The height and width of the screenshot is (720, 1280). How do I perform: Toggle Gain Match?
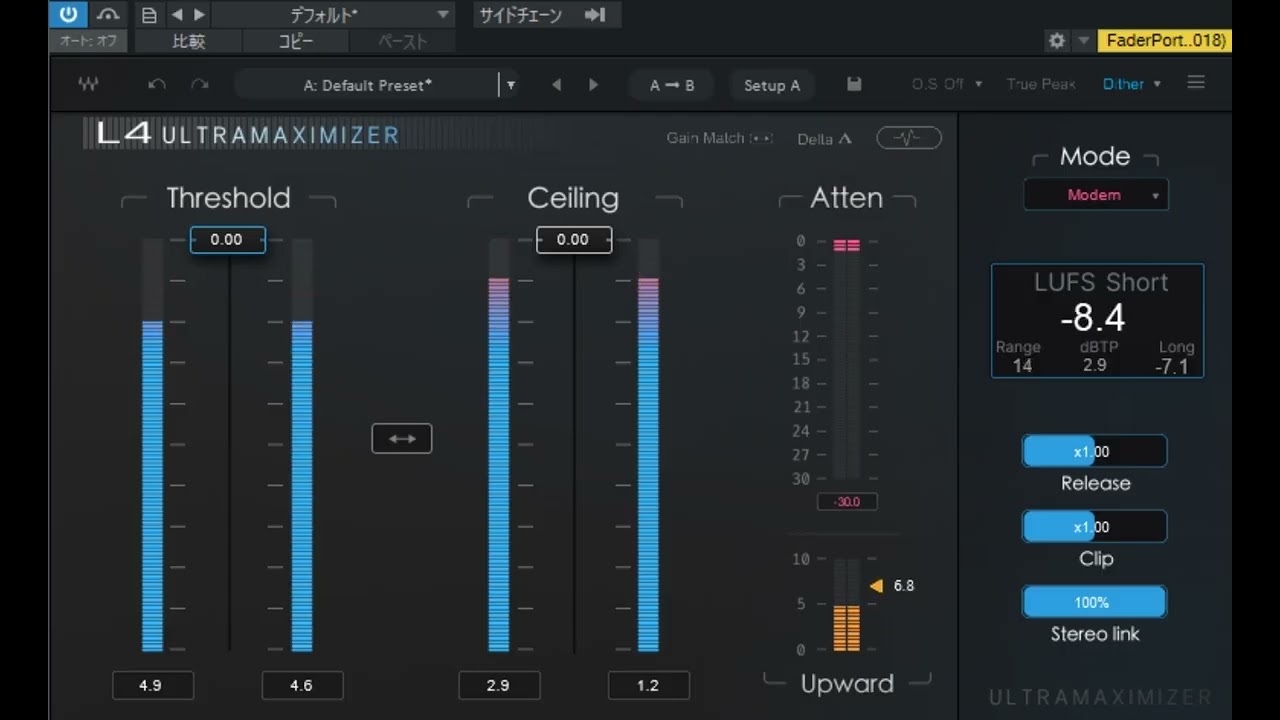point(720,138)
